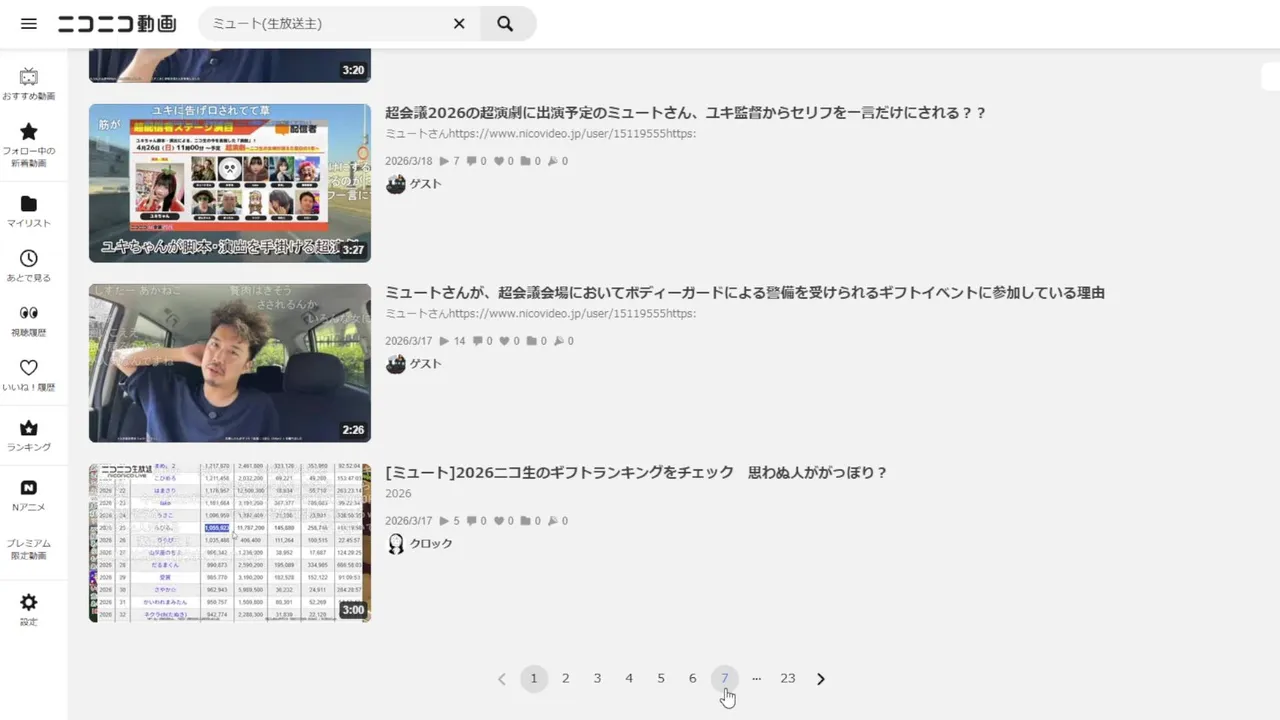Select pagination page 6
The image size is (1280, 720).
(692, 679)
